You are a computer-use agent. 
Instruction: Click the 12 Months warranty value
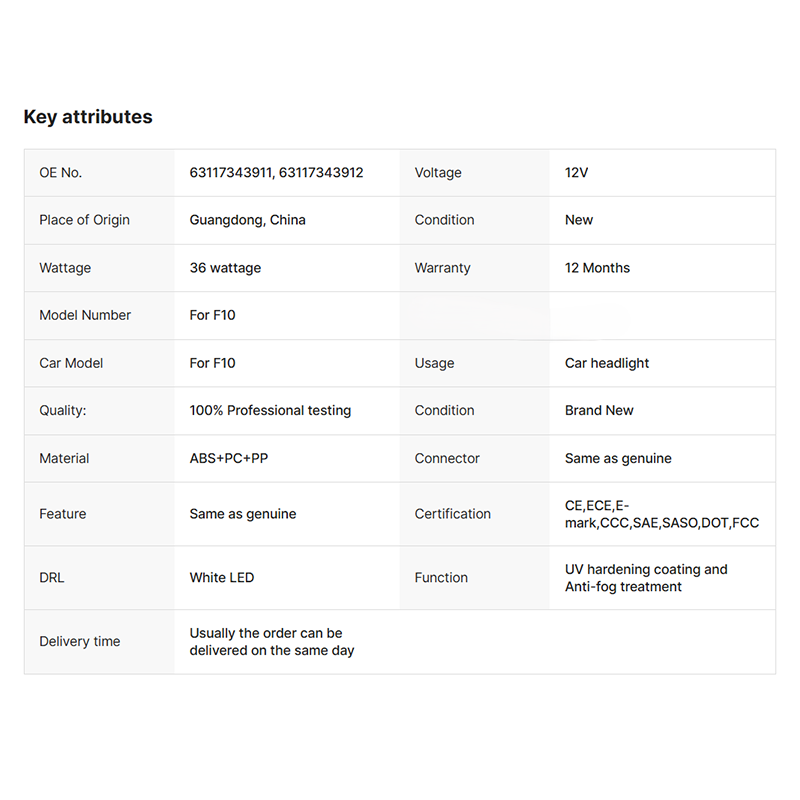pos(597,268)
